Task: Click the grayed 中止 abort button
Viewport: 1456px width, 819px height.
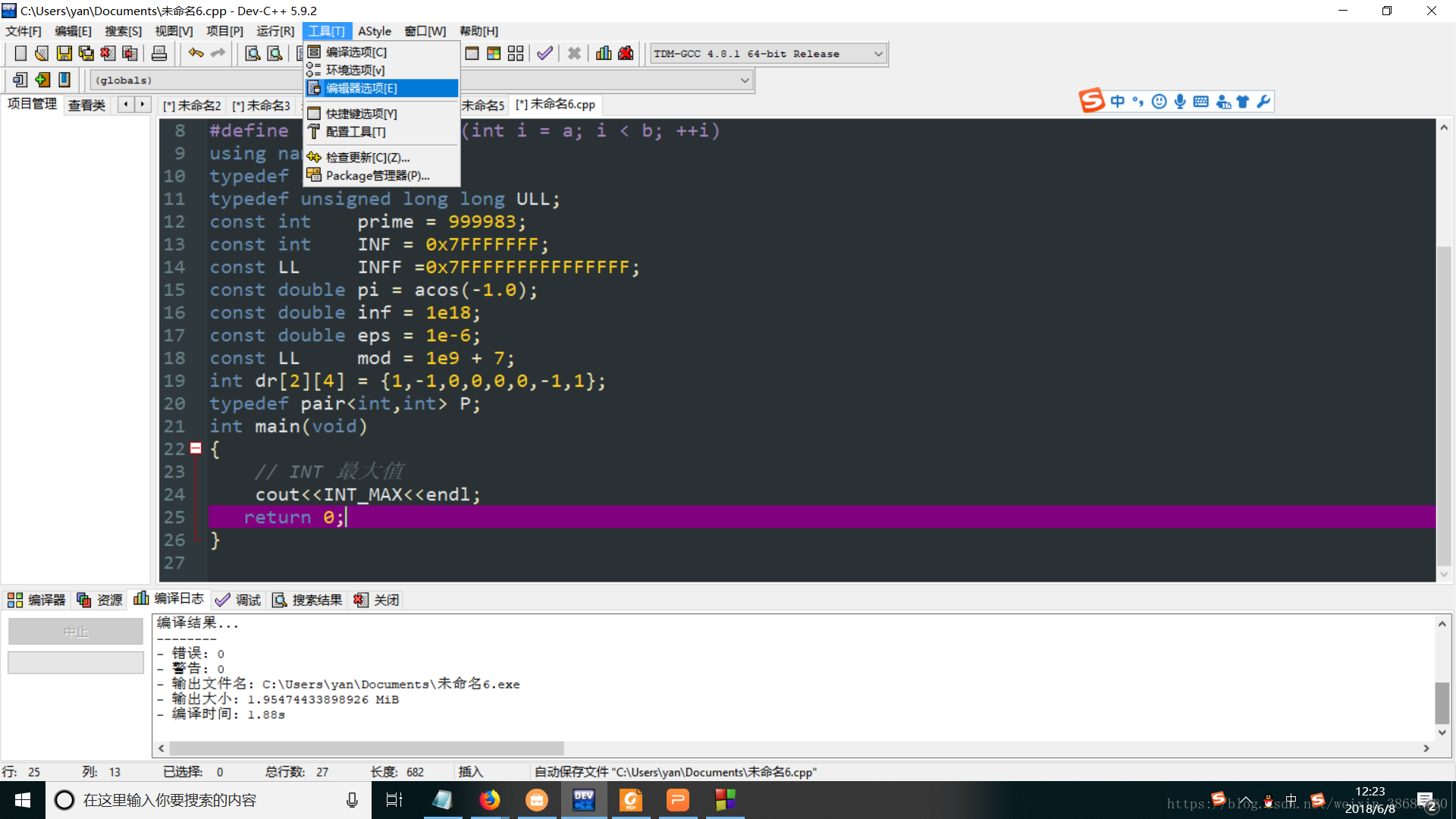Action: (76, 632)
